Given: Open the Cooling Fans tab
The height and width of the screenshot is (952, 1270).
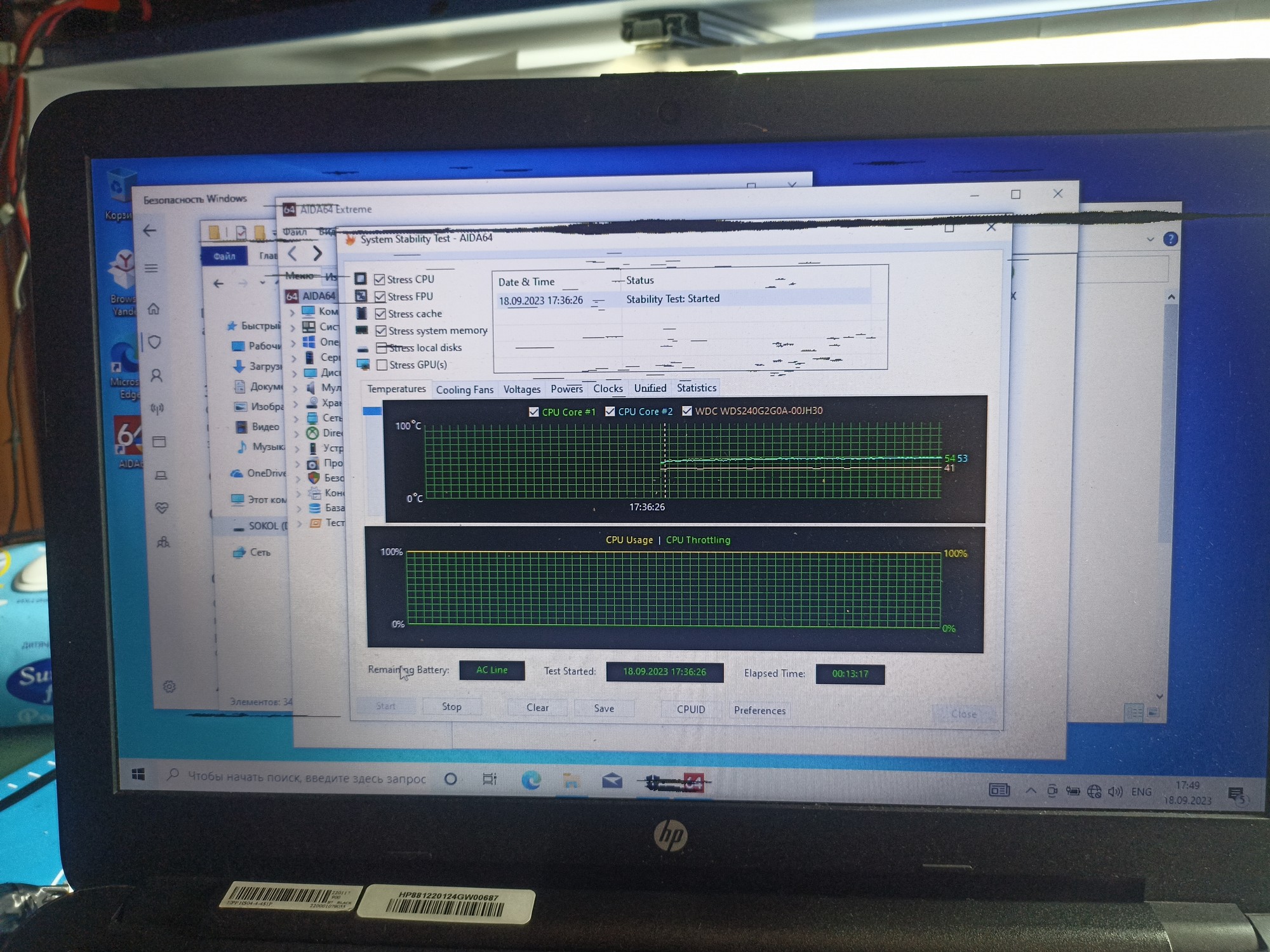Looking at the screenshot, I should 465,390.
